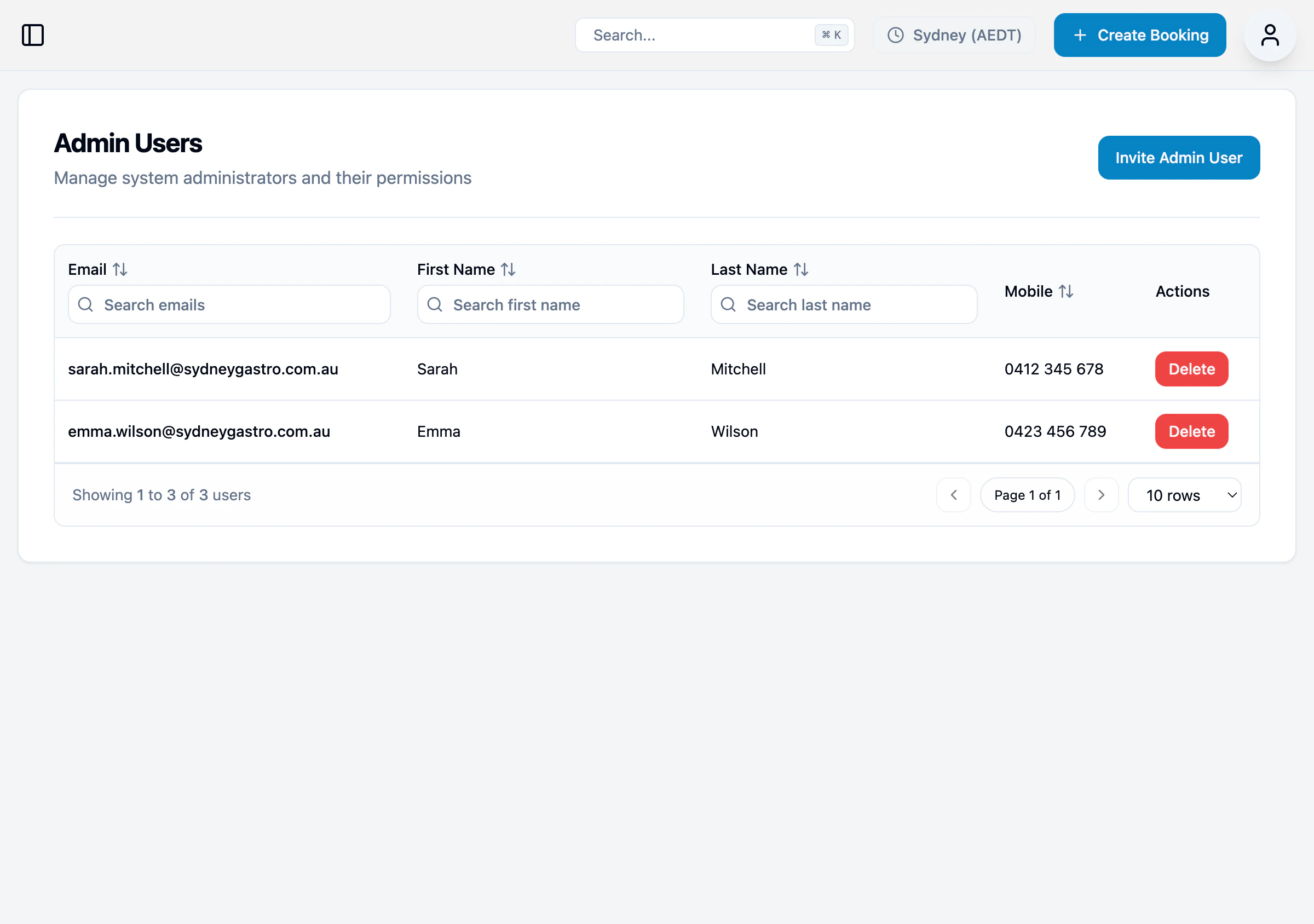Click the Page 1 of 1 indicator

point(1027,495)
